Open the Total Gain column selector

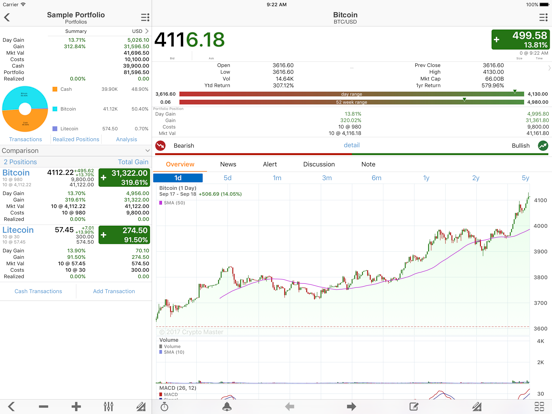pyautogui.click(x=133, y=162)
